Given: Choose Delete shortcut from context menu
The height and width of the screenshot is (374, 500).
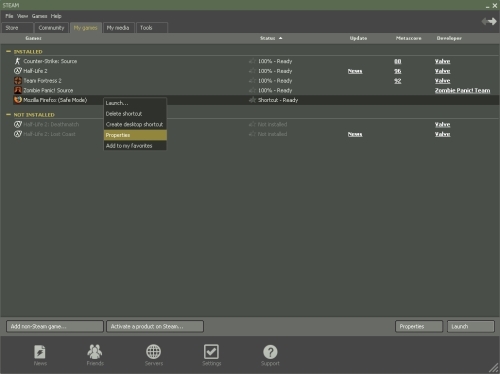Looking at the screenshot, I should pyautogui.click(x=135, y=114).
